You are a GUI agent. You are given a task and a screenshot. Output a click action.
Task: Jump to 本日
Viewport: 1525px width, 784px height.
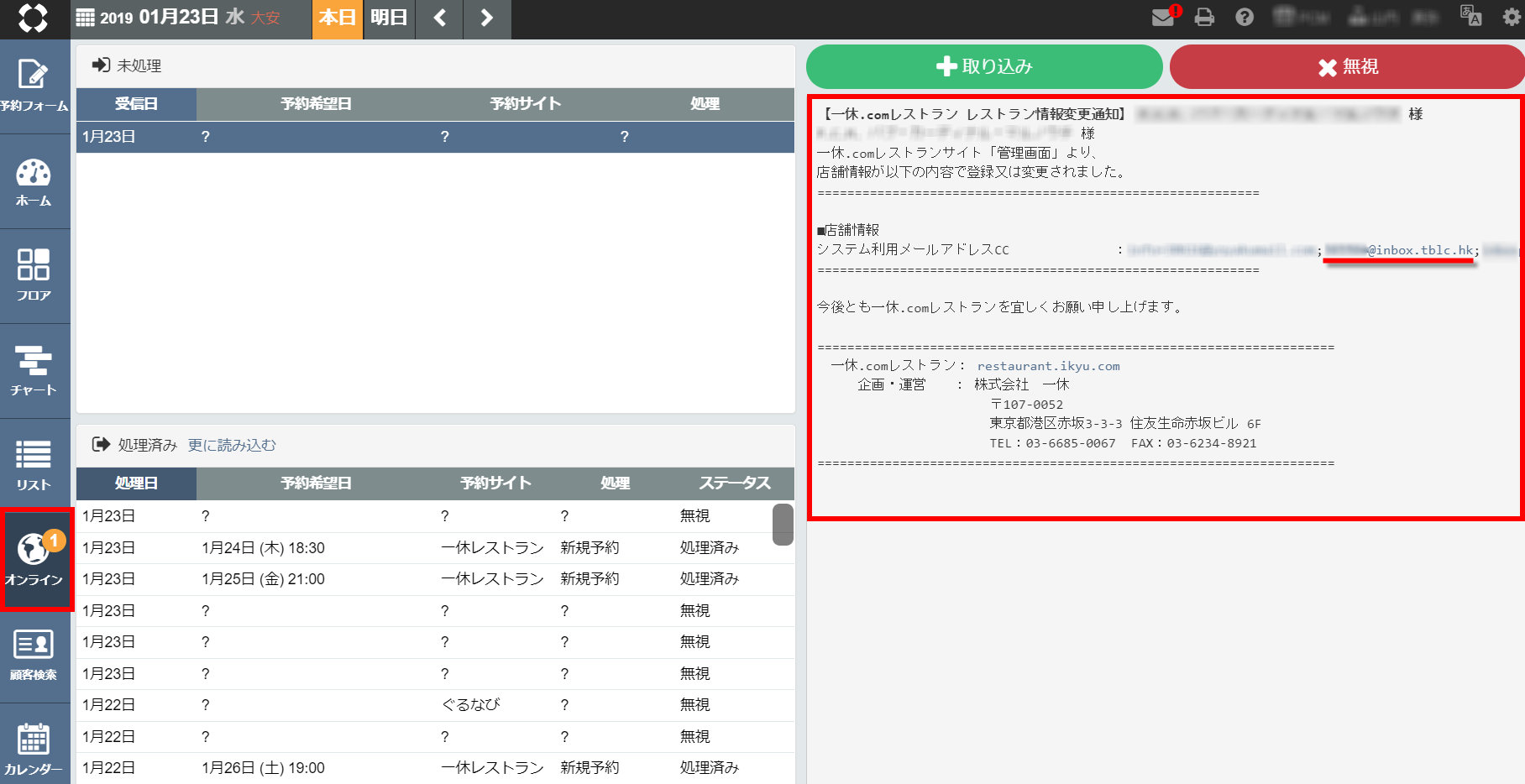(x=337, y=18)
